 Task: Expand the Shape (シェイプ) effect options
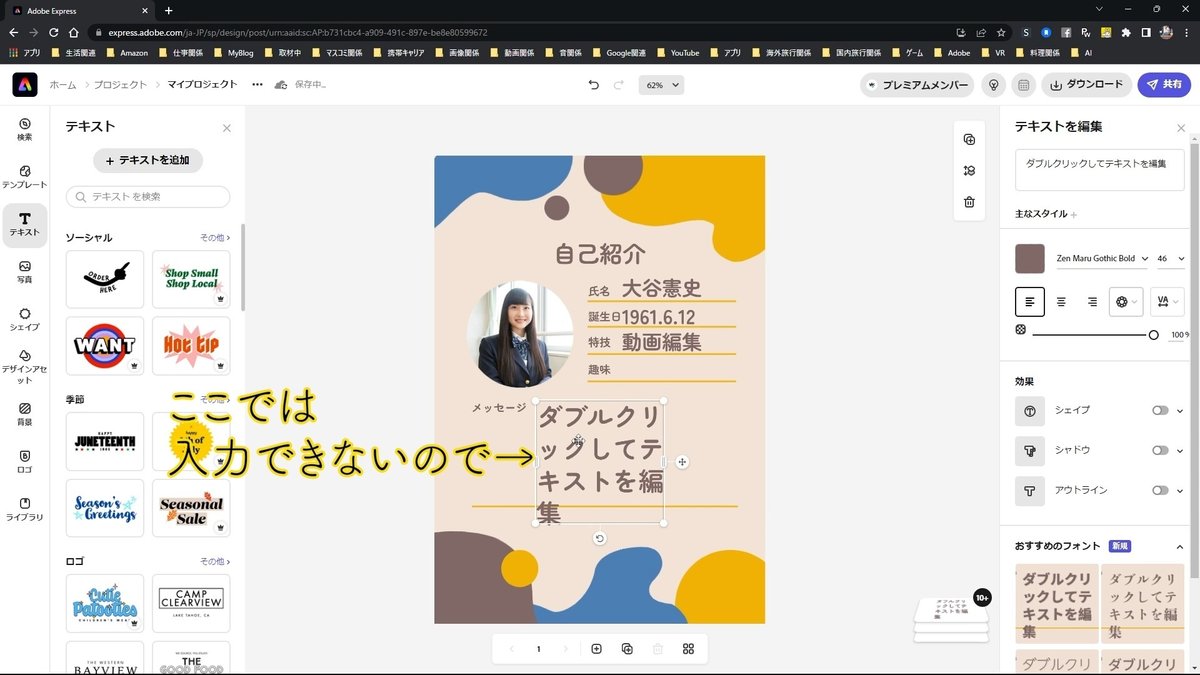[1180, 410]
